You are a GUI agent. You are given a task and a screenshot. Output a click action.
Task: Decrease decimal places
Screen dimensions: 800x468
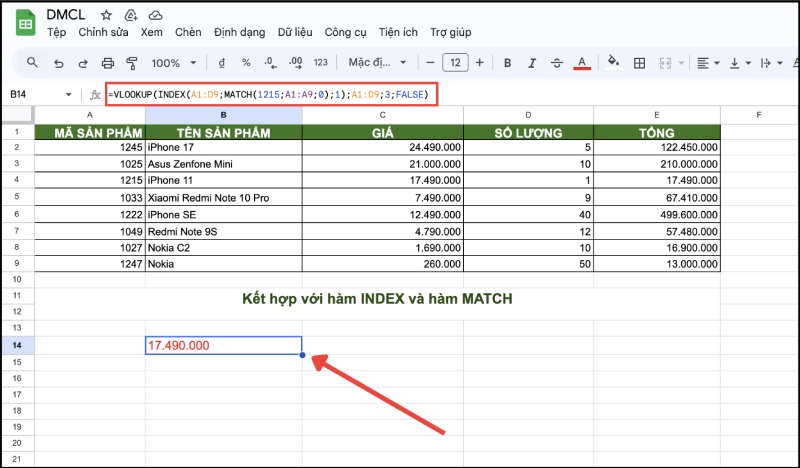click(270, 63)
